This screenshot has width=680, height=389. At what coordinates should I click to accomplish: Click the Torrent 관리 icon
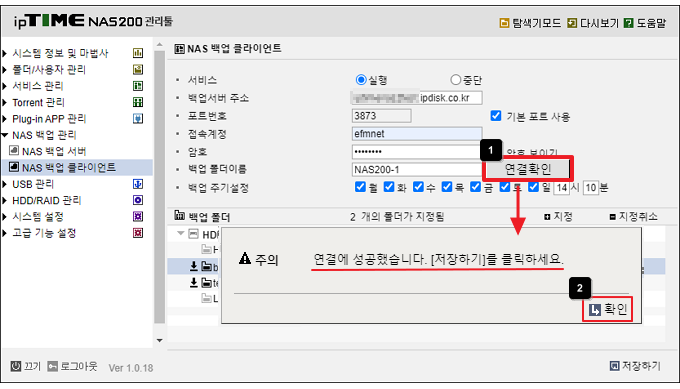coord(138,102)
